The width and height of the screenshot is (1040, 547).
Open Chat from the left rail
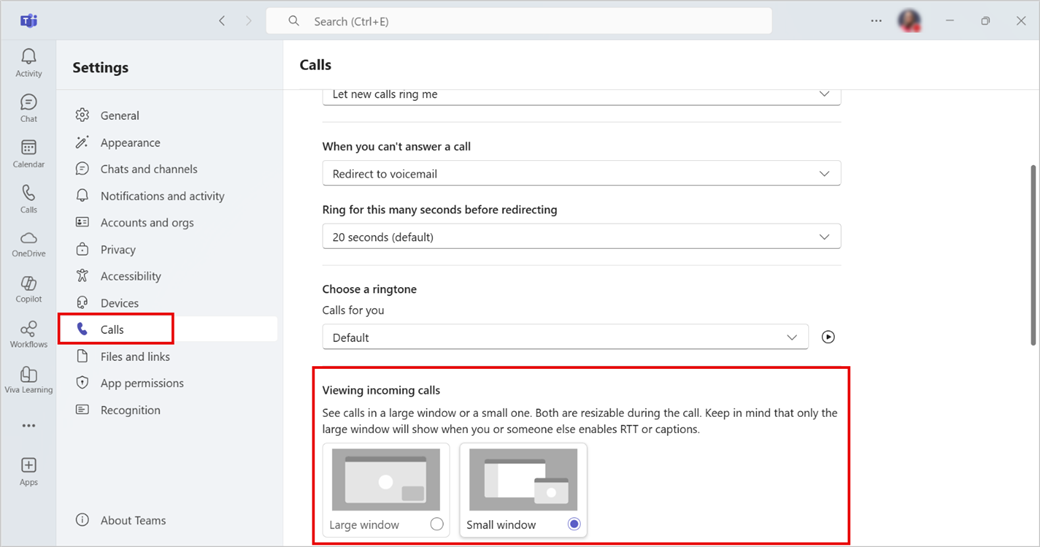coord(29,108)
